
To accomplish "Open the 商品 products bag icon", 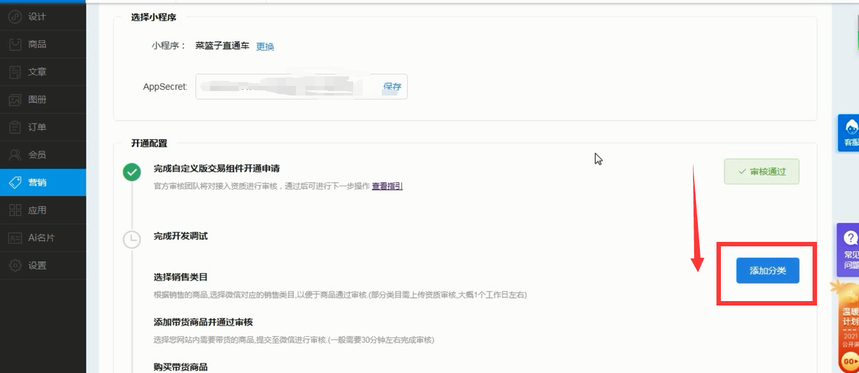I will tap(15, 44).
